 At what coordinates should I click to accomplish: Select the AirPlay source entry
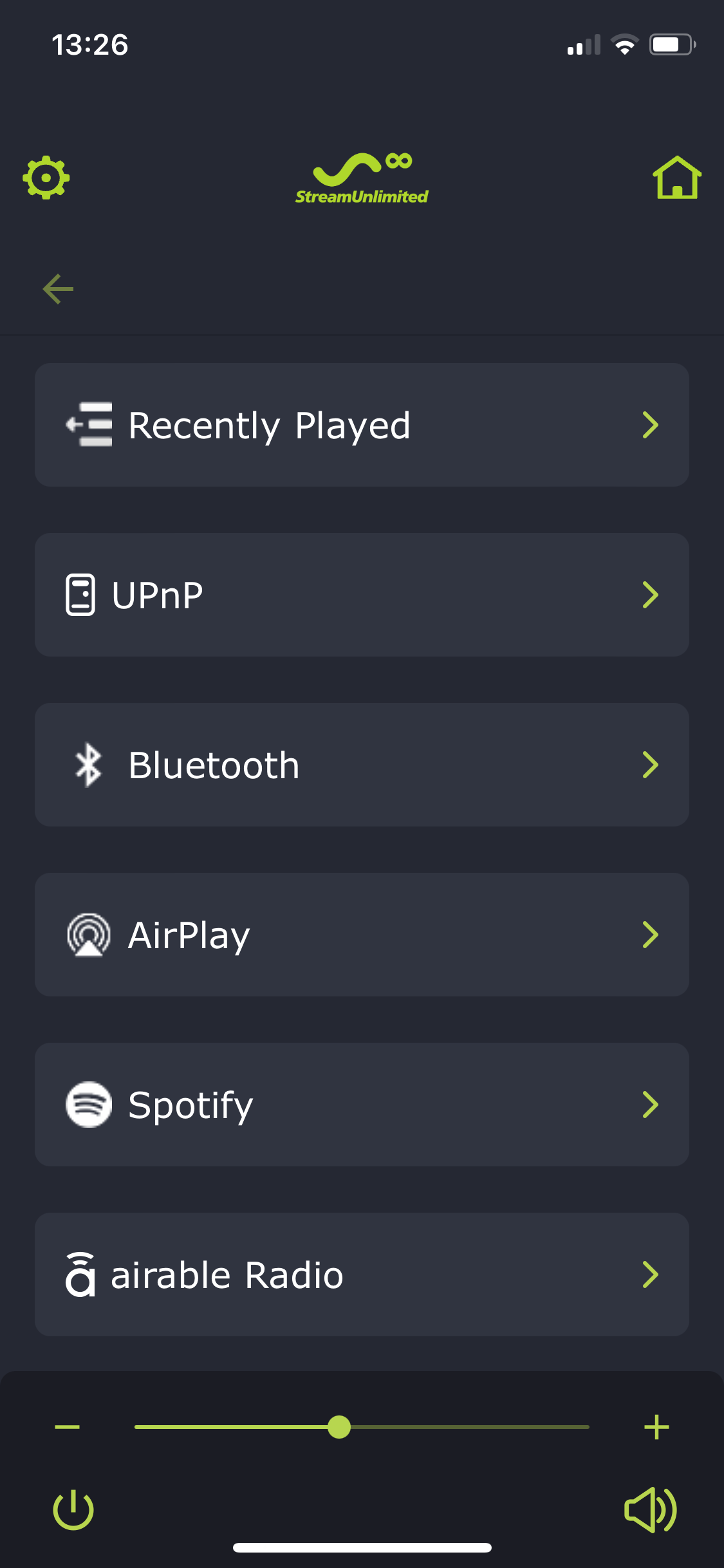pyautogui.click(x=189, y=935)
